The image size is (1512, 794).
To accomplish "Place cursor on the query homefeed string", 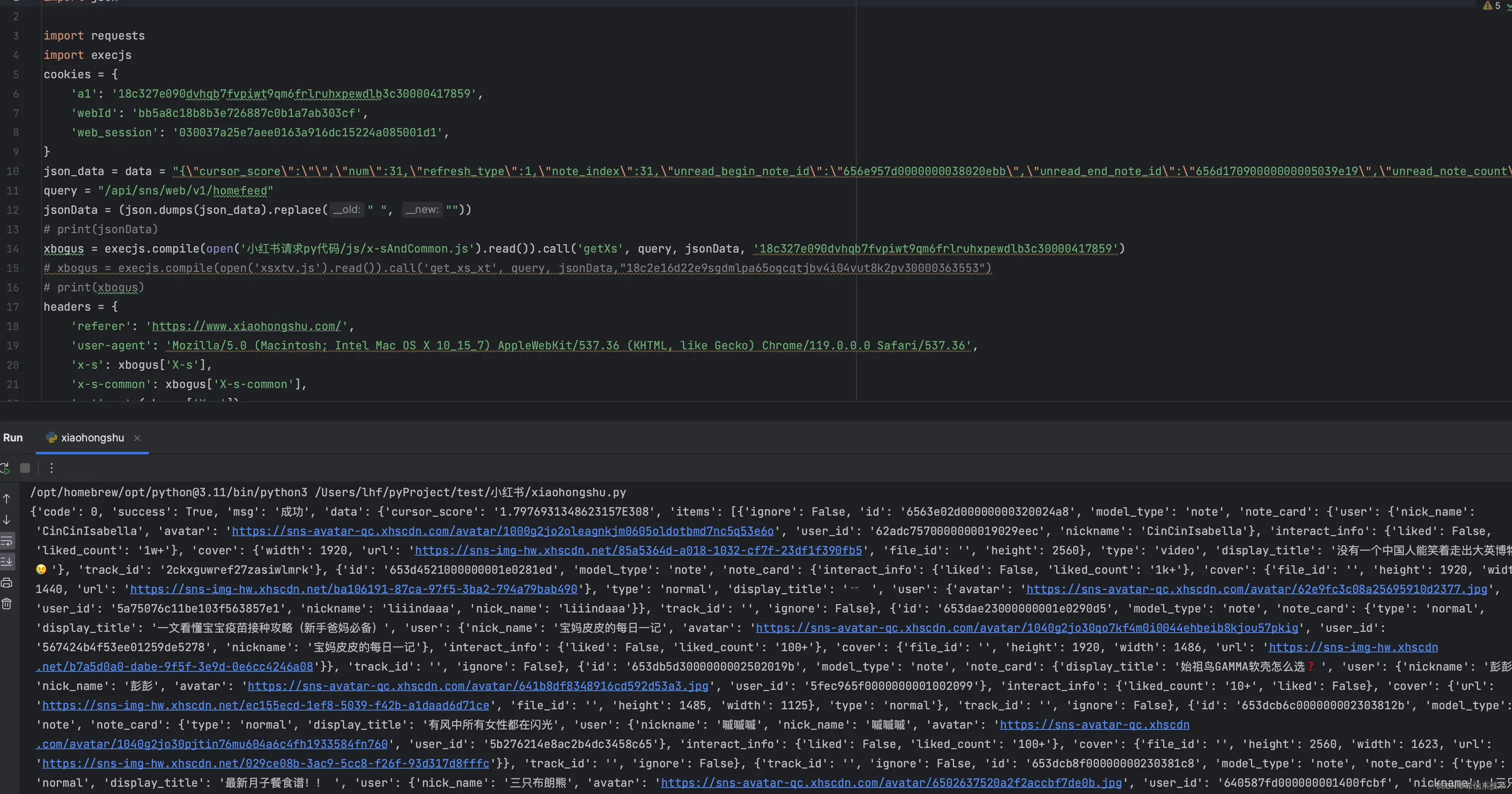I will (x=185, y=190).
